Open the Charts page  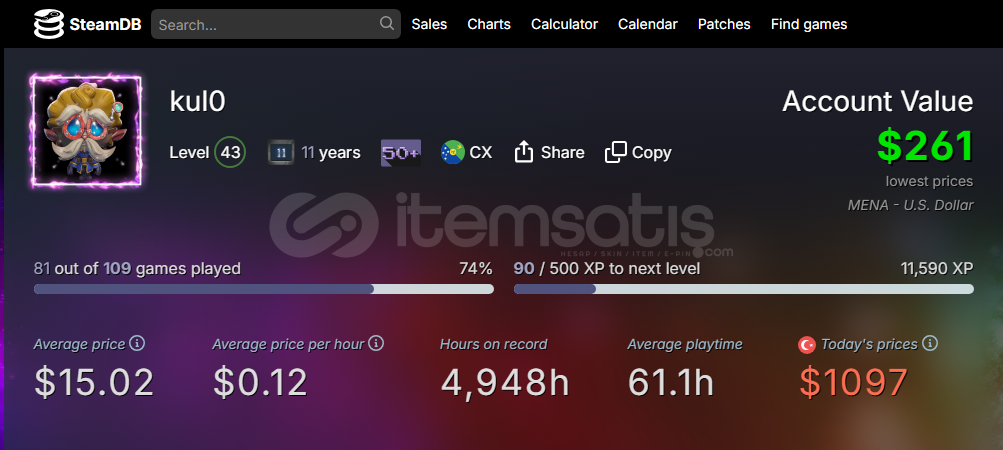point(489,24)
